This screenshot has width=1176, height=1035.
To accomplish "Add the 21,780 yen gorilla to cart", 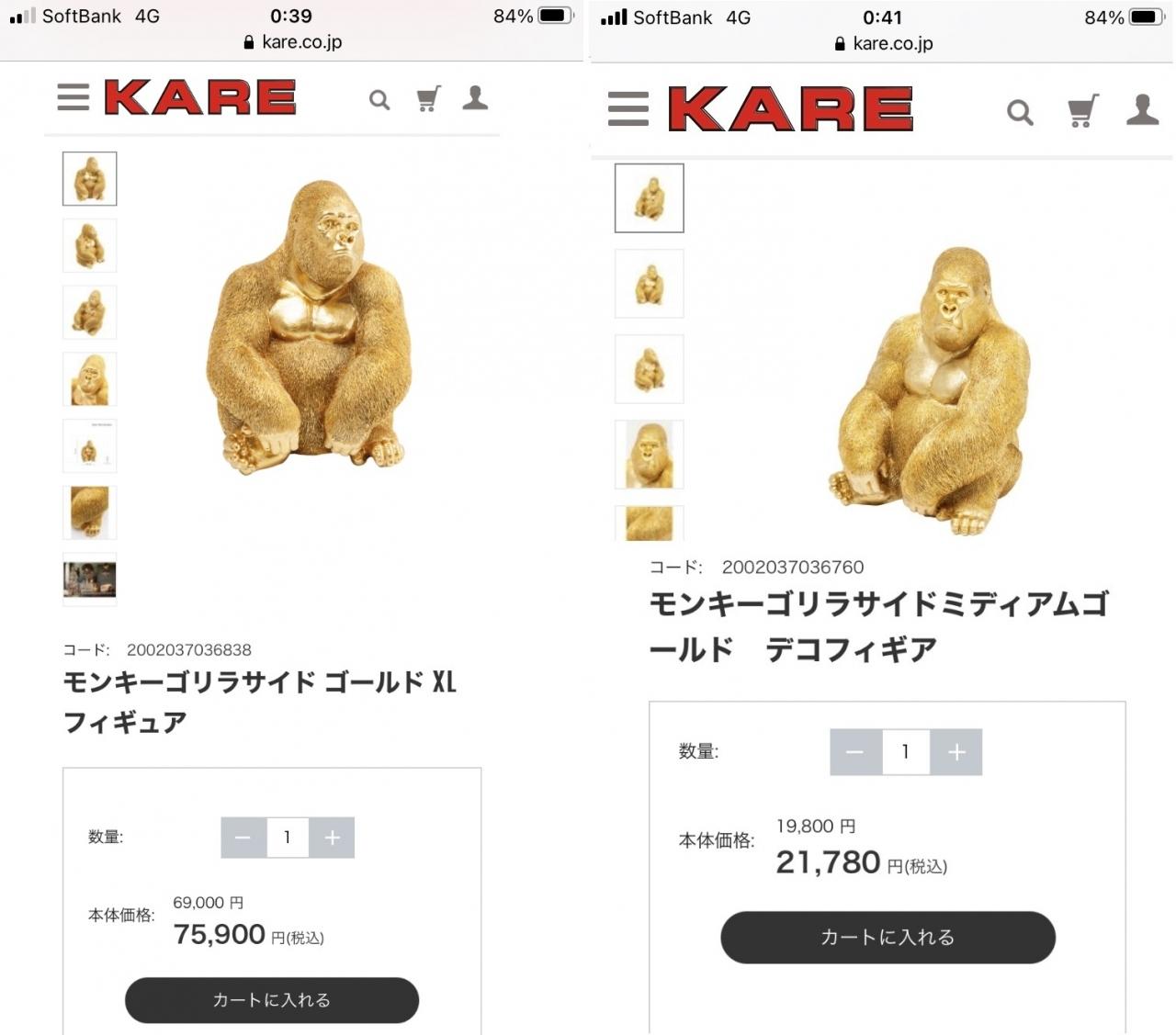I will [x=888, y=938].
